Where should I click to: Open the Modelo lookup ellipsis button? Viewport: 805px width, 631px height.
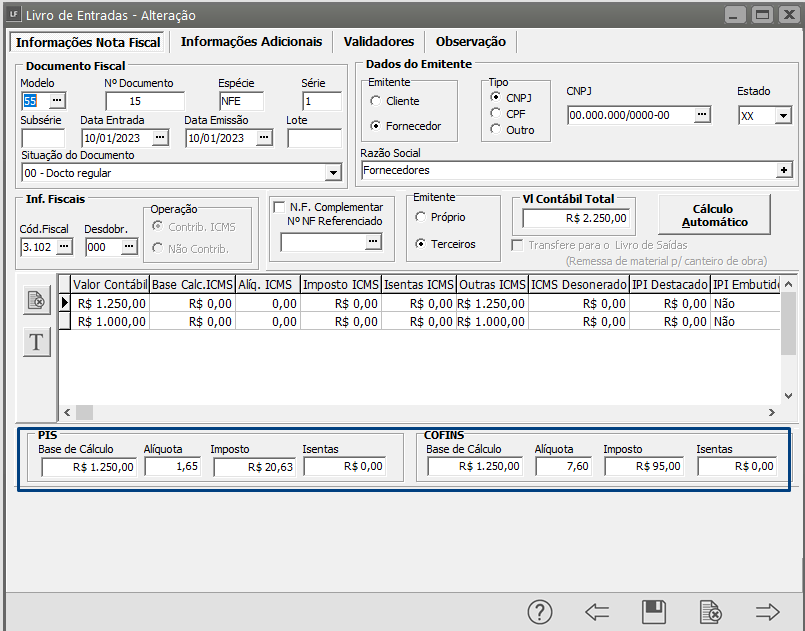57,101
